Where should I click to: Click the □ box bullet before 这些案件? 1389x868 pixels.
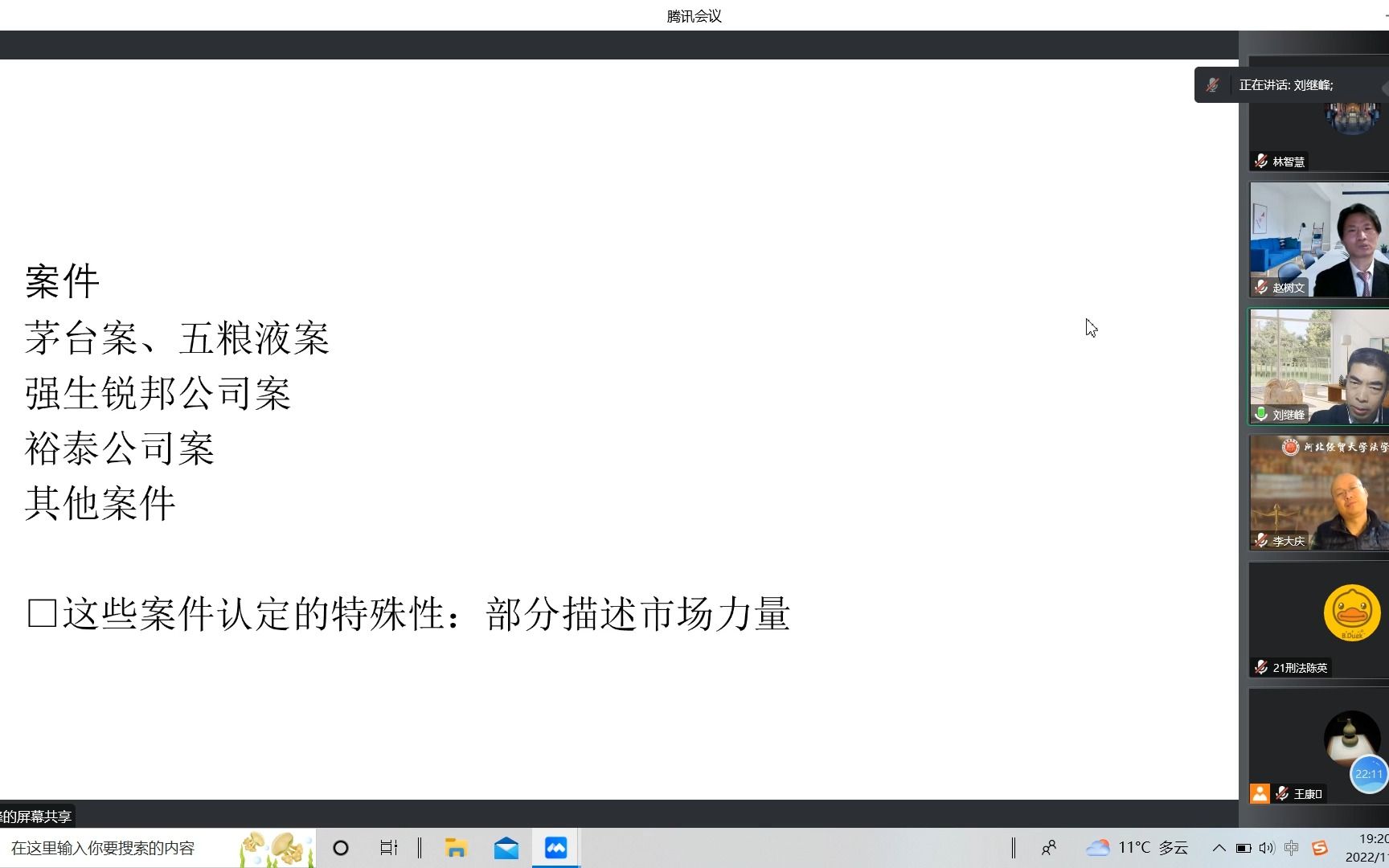click(x=42, y=614)
